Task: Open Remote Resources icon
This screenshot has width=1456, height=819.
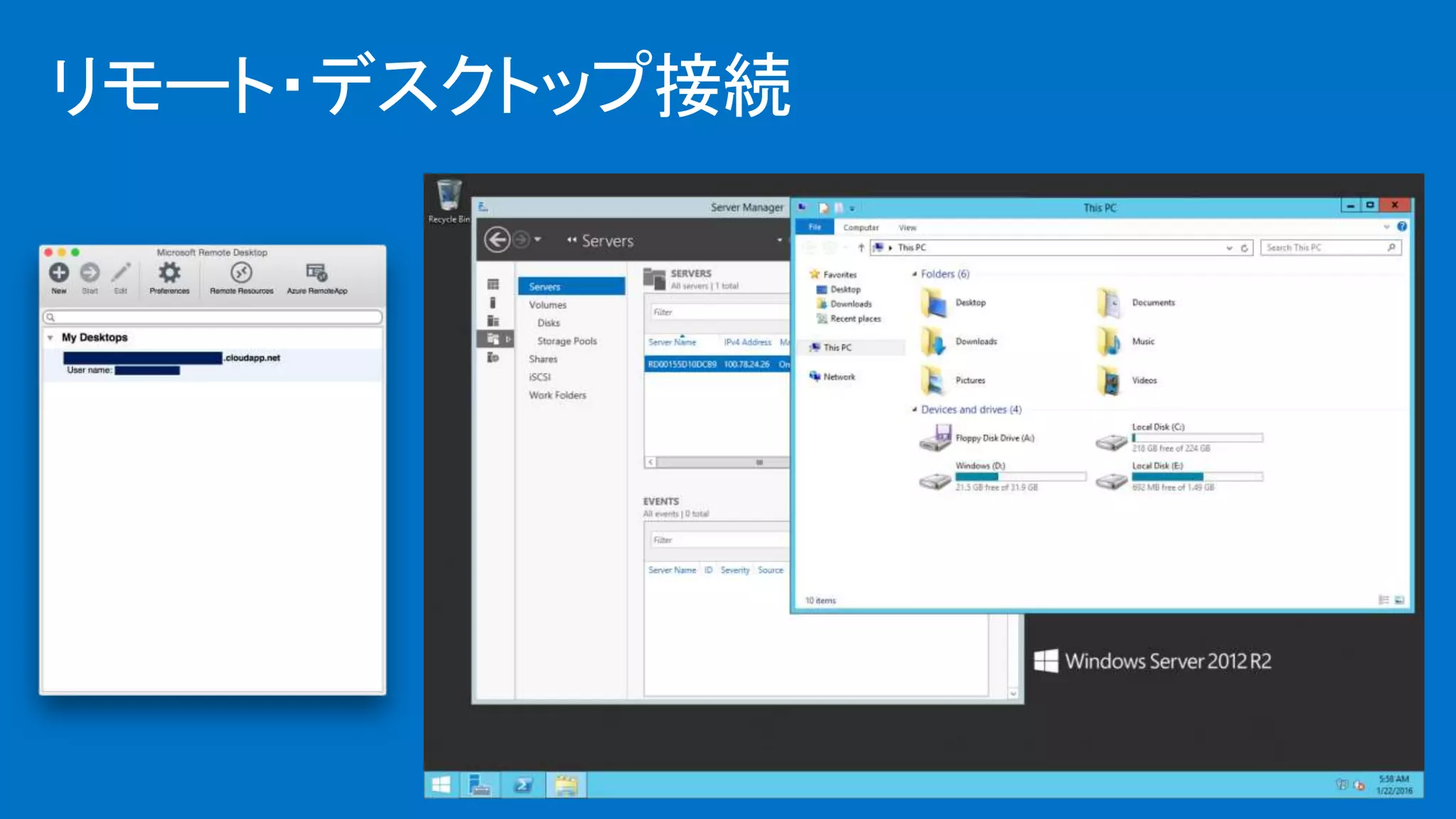Action: (241, 273)
